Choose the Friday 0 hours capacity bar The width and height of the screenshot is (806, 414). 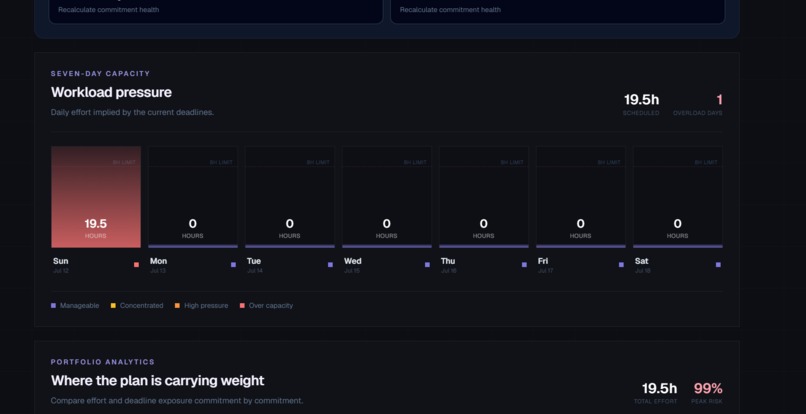pyautogui.click(x=581, y=197)
